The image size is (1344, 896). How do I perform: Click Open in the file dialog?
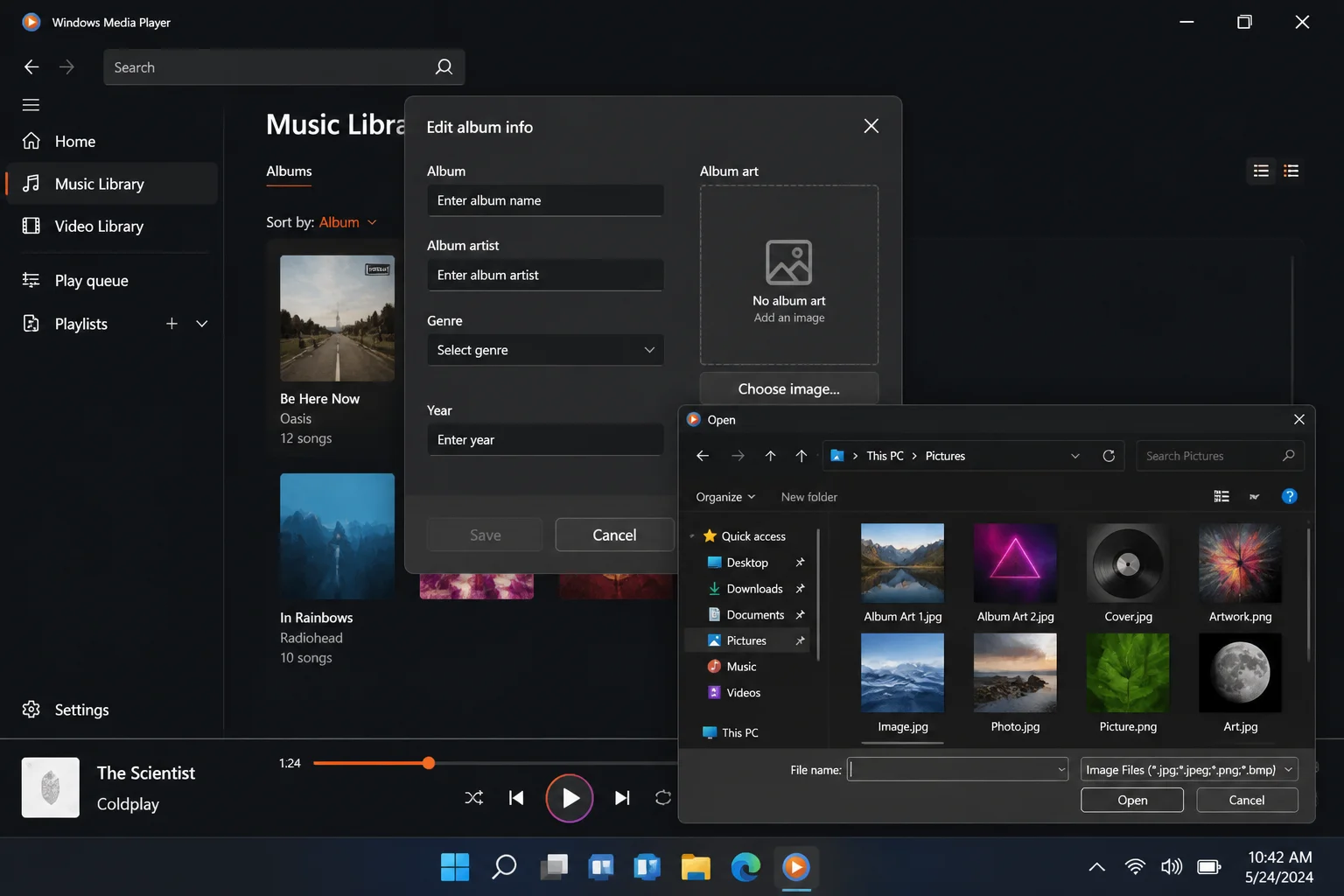1132,800
